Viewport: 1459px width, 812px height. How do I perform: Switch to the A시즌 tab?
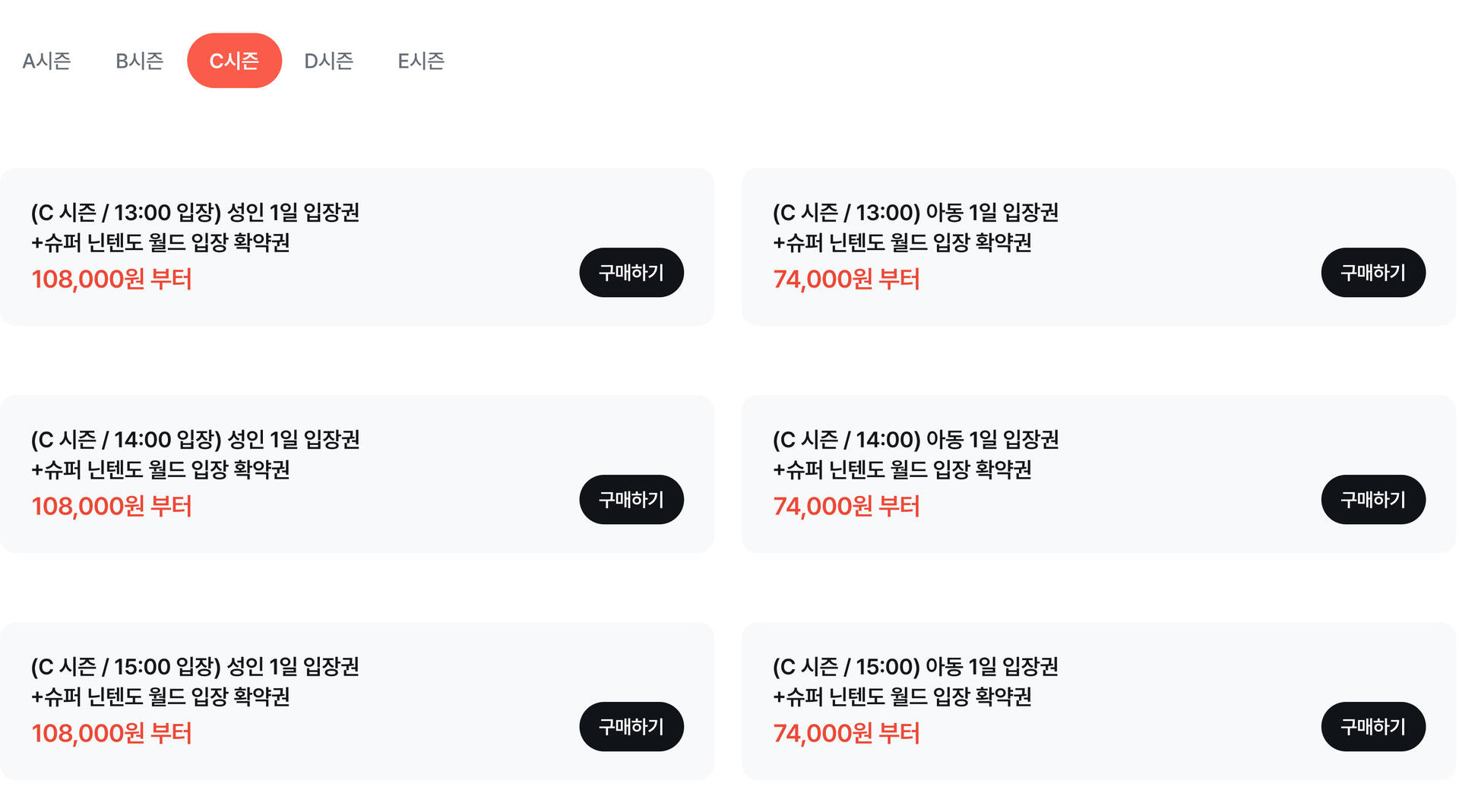tap(46, 61)
